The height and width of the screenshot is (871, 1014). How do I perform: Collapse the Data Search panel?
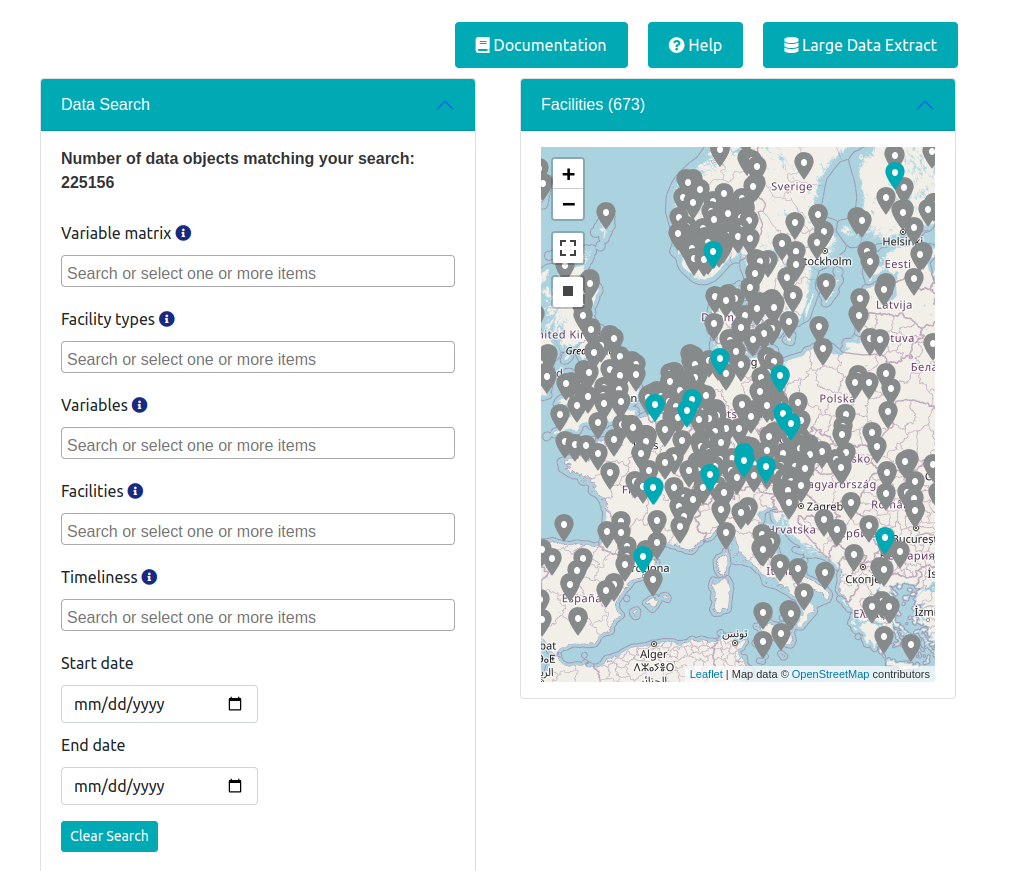point(445,105)
